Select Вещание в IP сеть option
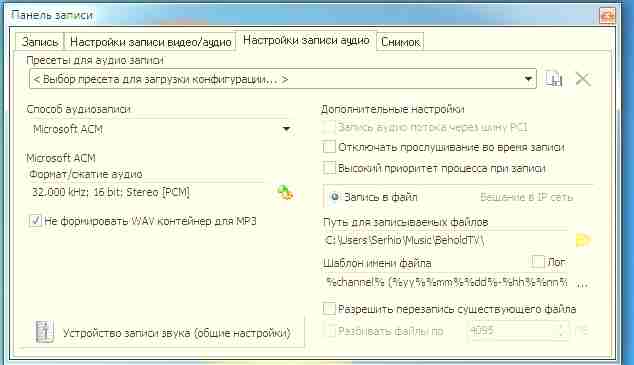This screenshot has width=634, height=365. pos(526,197)
